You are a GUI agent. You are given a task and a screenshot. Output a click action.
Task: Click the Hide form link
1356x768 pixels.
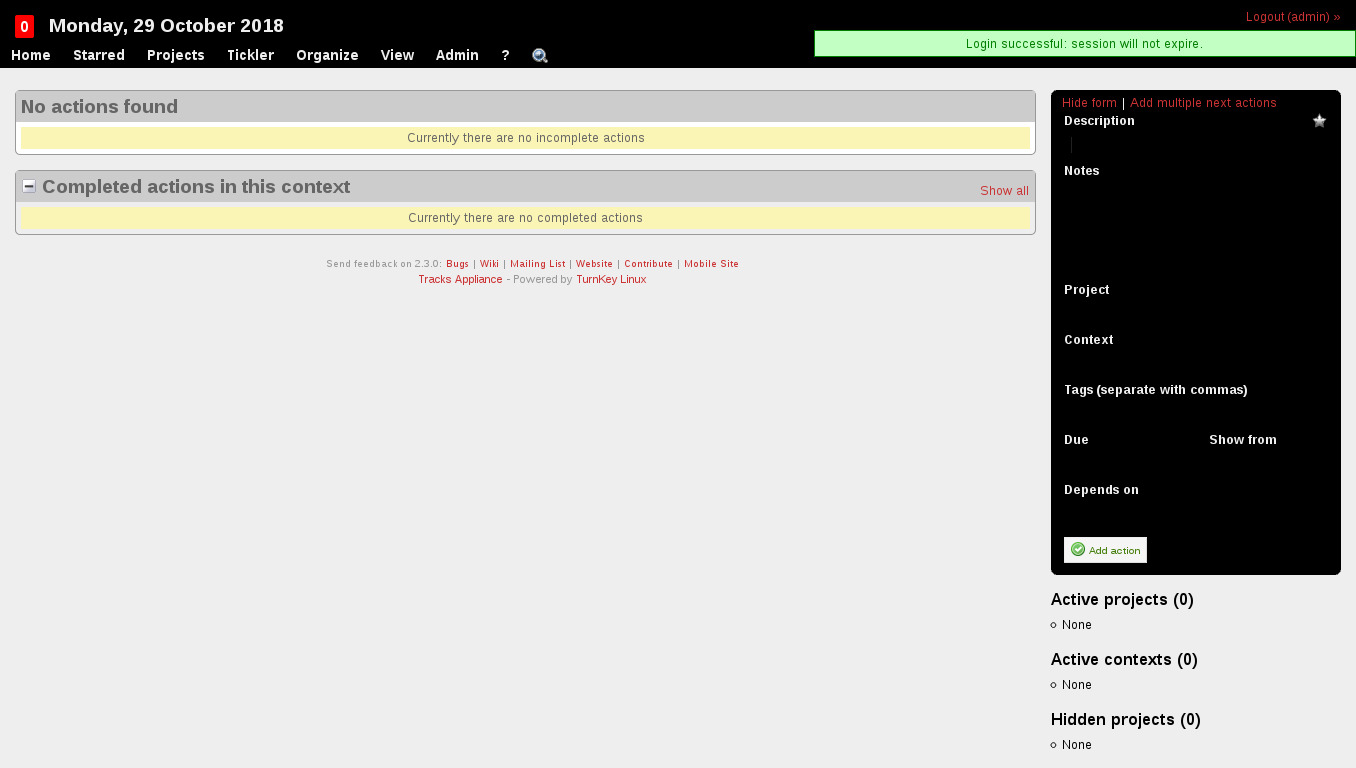point(1089,103)
